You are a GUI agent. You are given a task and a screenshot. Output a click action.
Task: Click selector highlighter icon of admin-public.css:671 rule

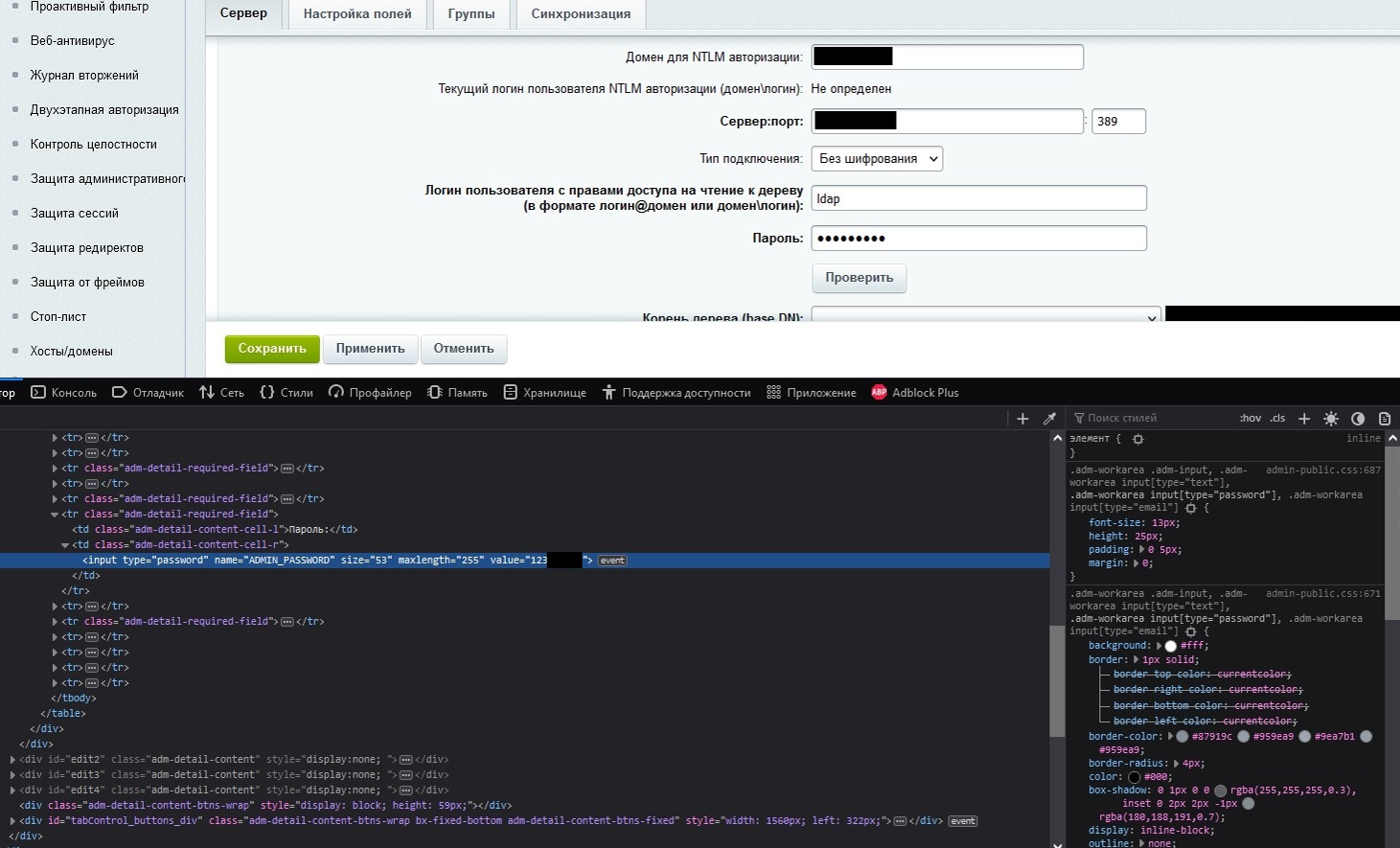tap(1191, 631)
